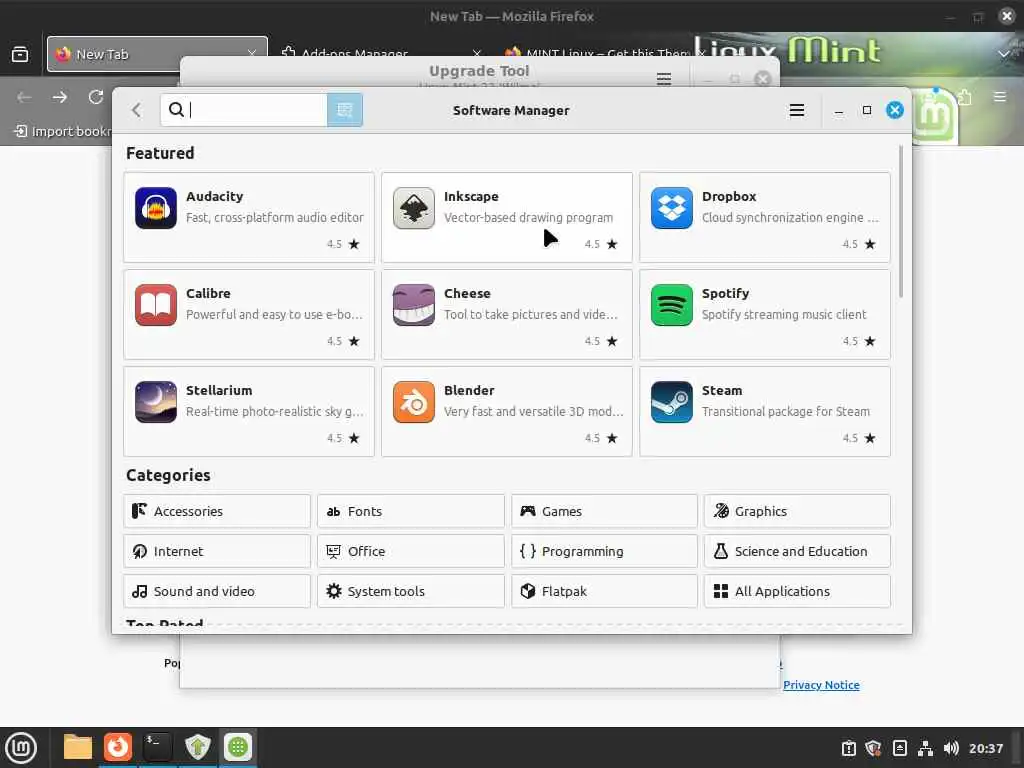Browse the Accessories category
Image resolution: width=1024 pixels, height=768 pixels.
[217, 511]
